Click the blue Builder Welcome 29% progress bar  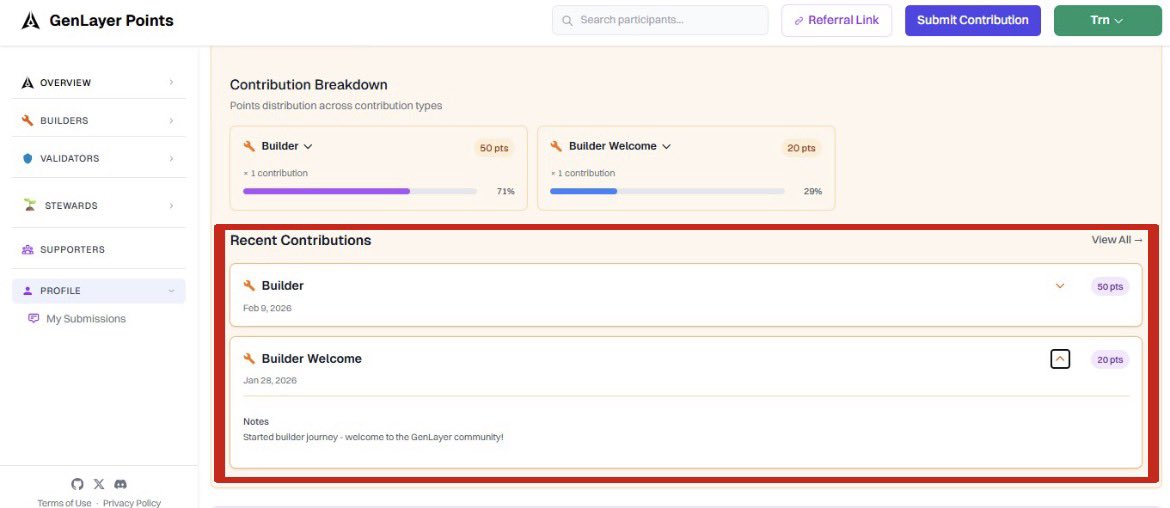coord(584,191)
